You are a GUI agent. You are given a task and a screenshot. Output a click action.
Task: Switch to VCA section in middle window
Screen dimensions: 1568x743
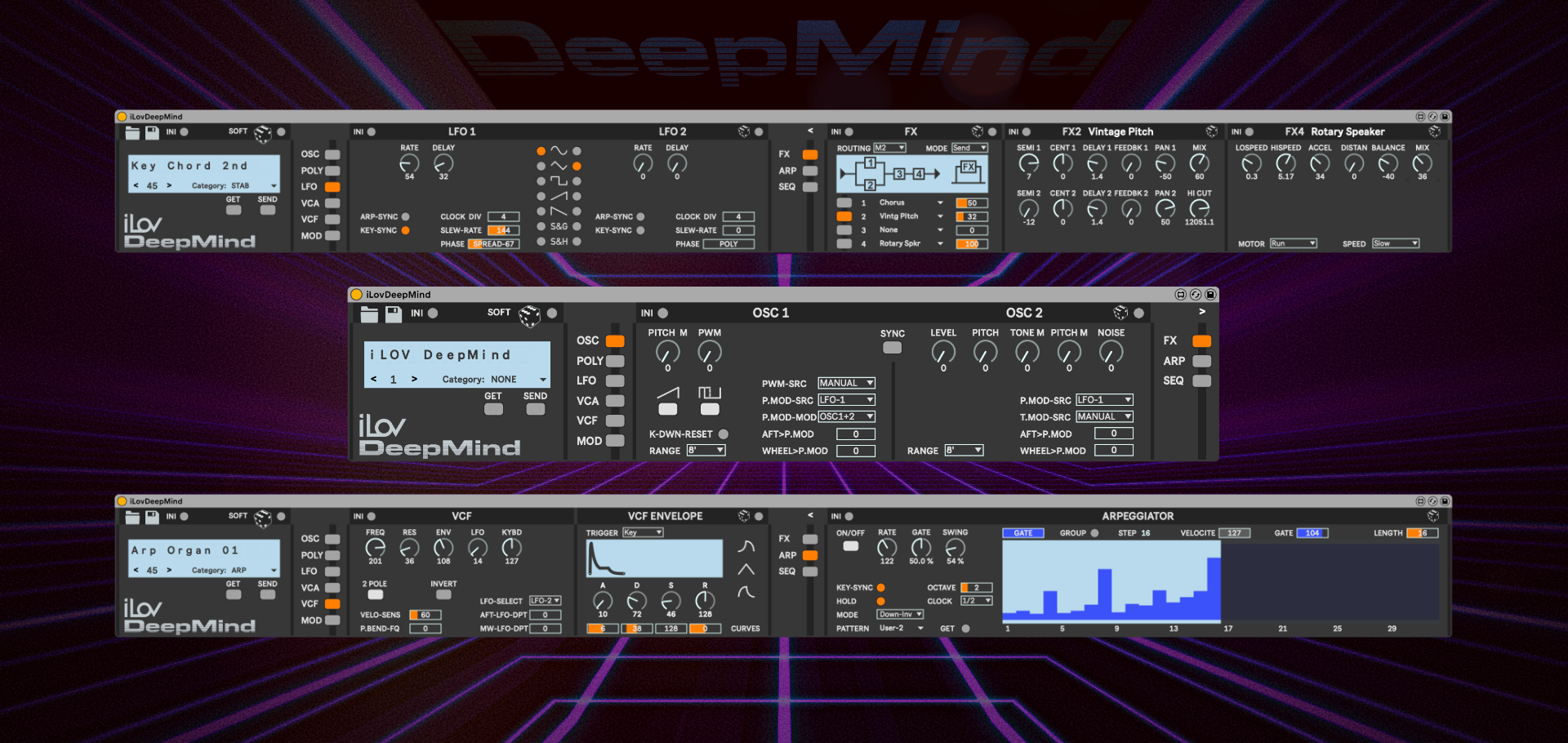[615, 401]
